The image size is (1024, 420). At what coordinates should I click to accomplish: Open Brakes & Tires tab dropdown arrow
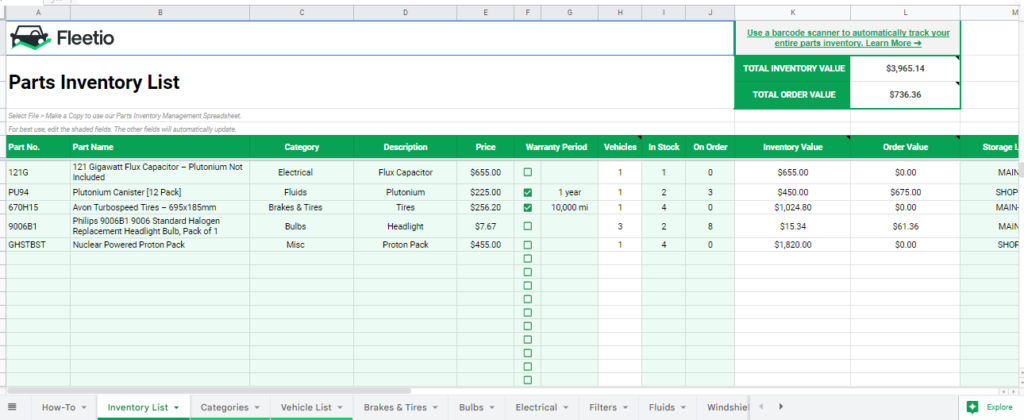[x=435, y=408]
